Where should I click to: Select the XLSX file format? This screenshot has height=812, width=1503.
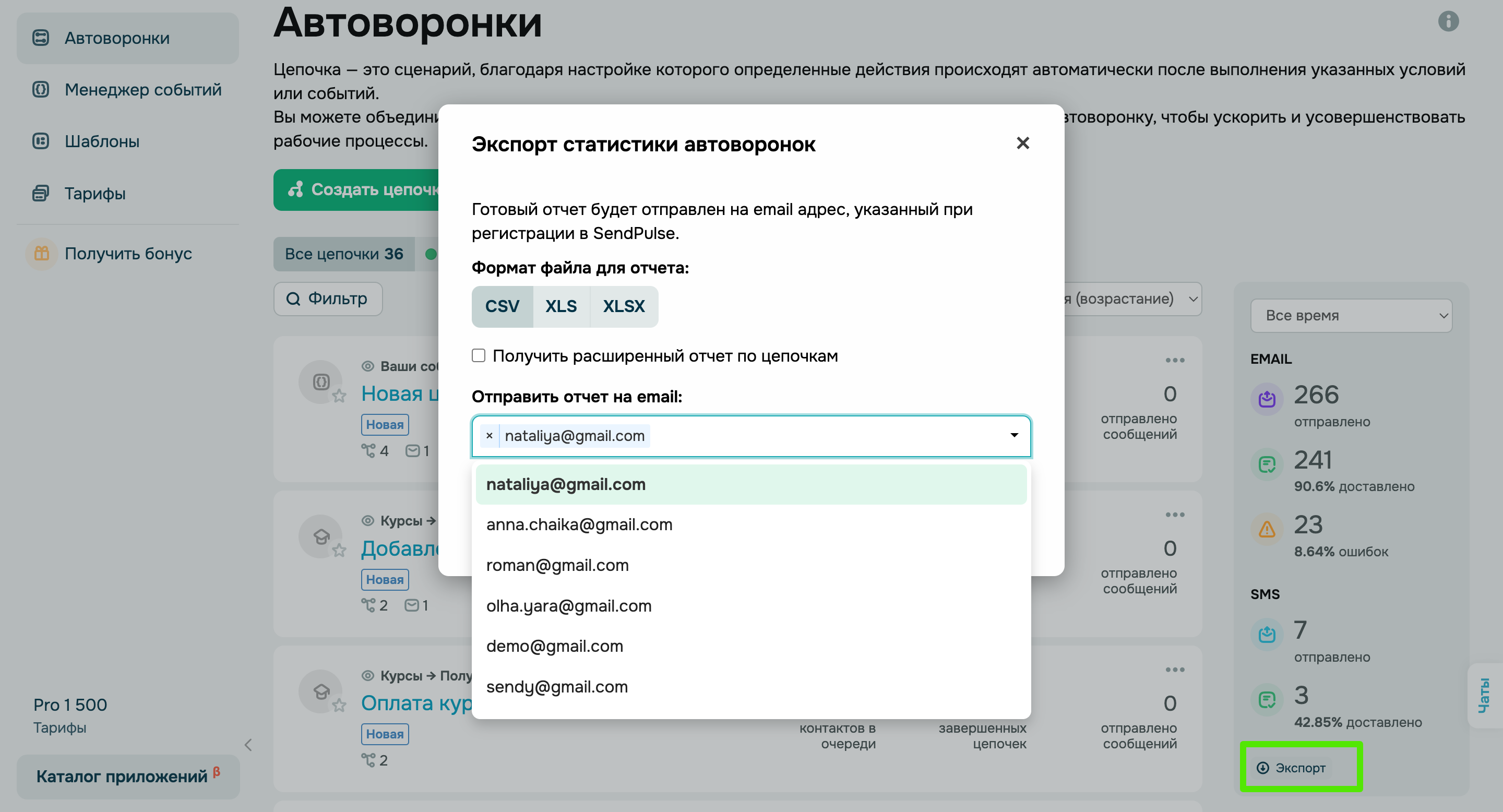pos(624,306)
